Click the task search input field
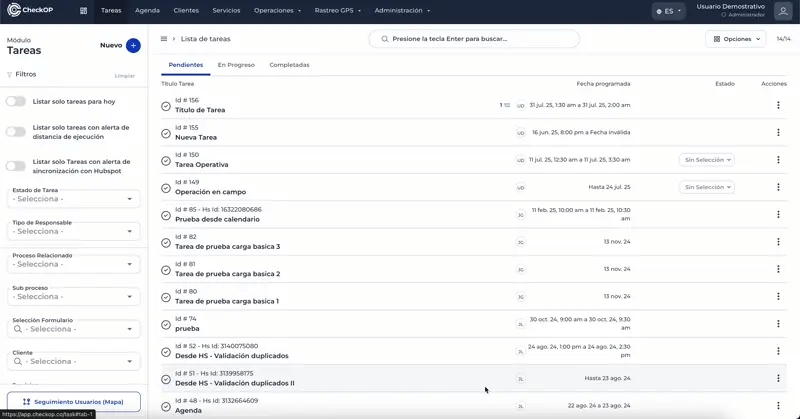 point(474,39)
